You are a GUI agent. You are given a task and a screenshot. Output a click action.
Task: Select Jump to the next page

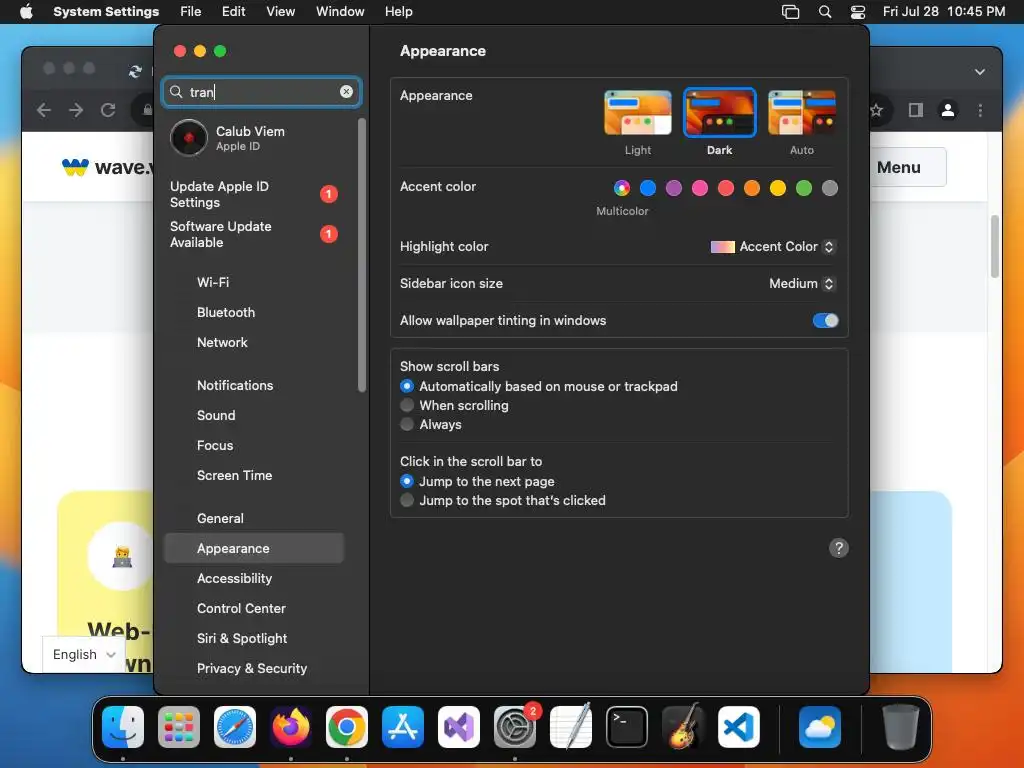click(x=407, y=481)
